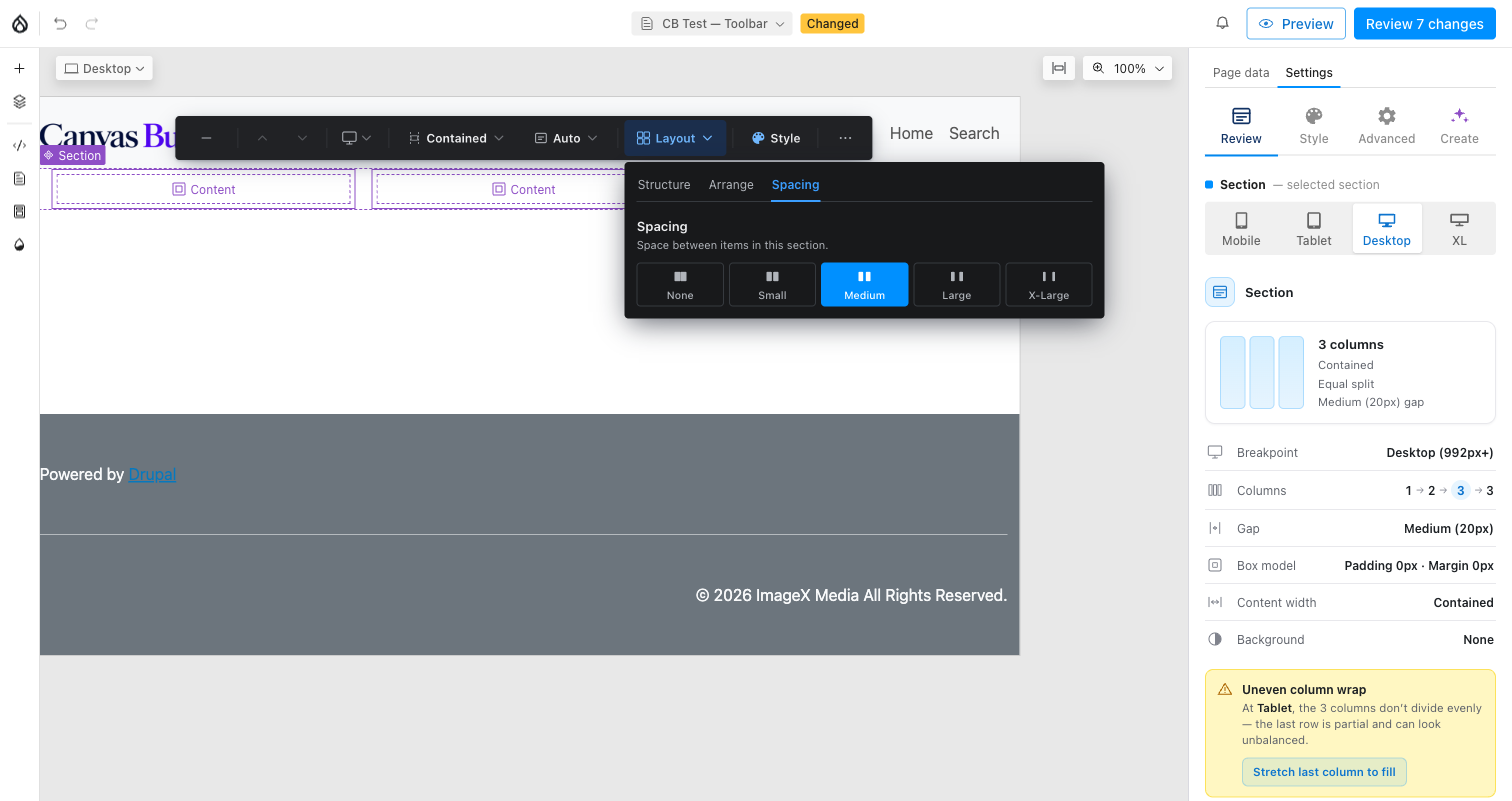Click Review 7 changes button

1424,24
